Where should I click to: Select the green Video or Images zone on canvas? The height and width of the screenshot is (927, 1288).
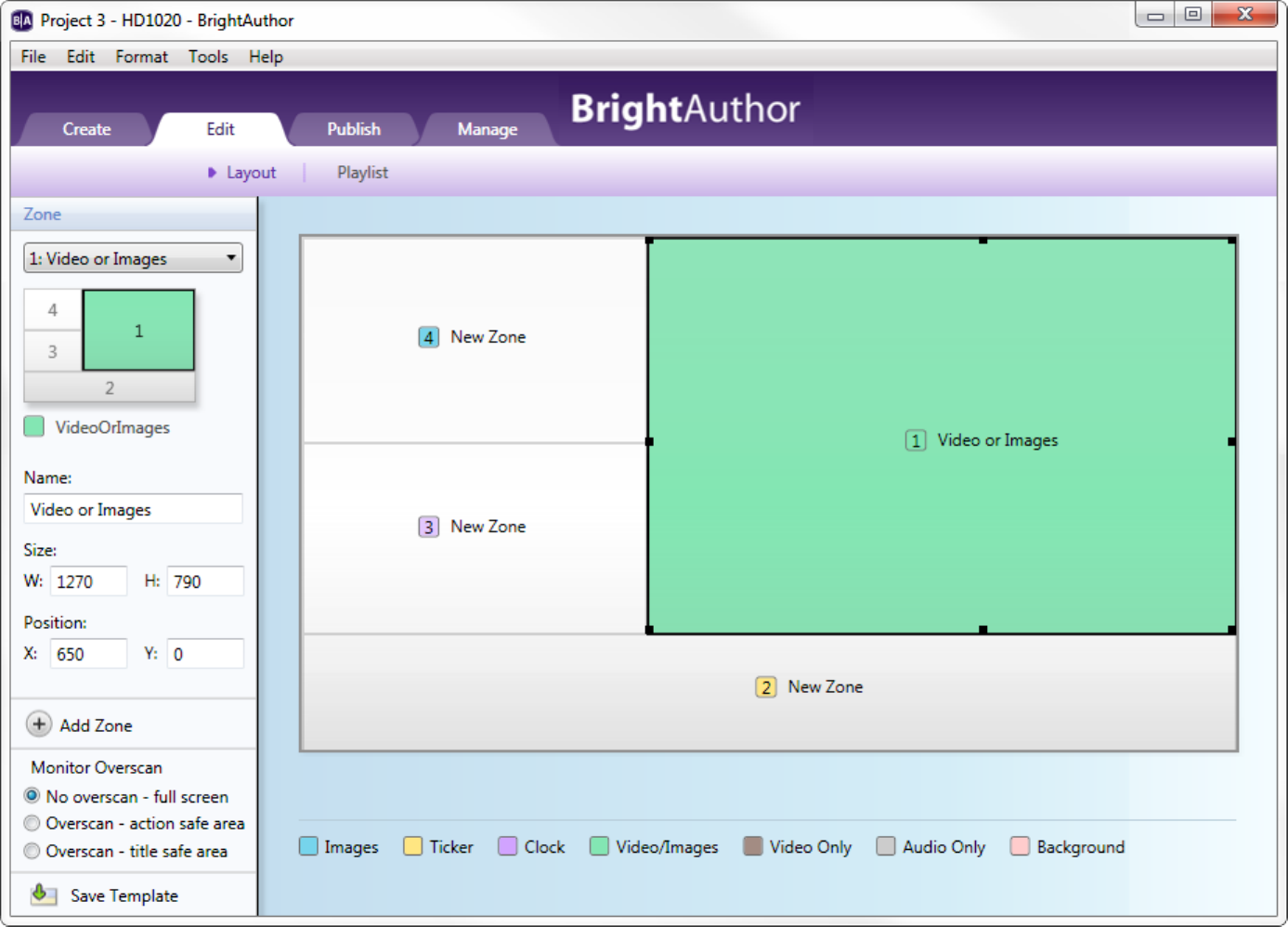[x=941, y=436]
